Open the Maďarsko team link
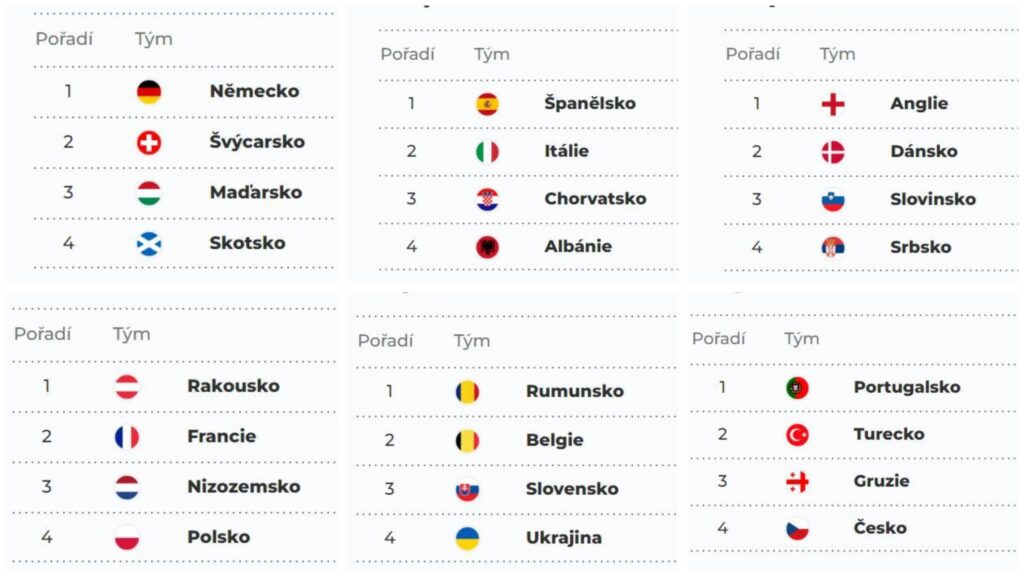 [256, 192]
